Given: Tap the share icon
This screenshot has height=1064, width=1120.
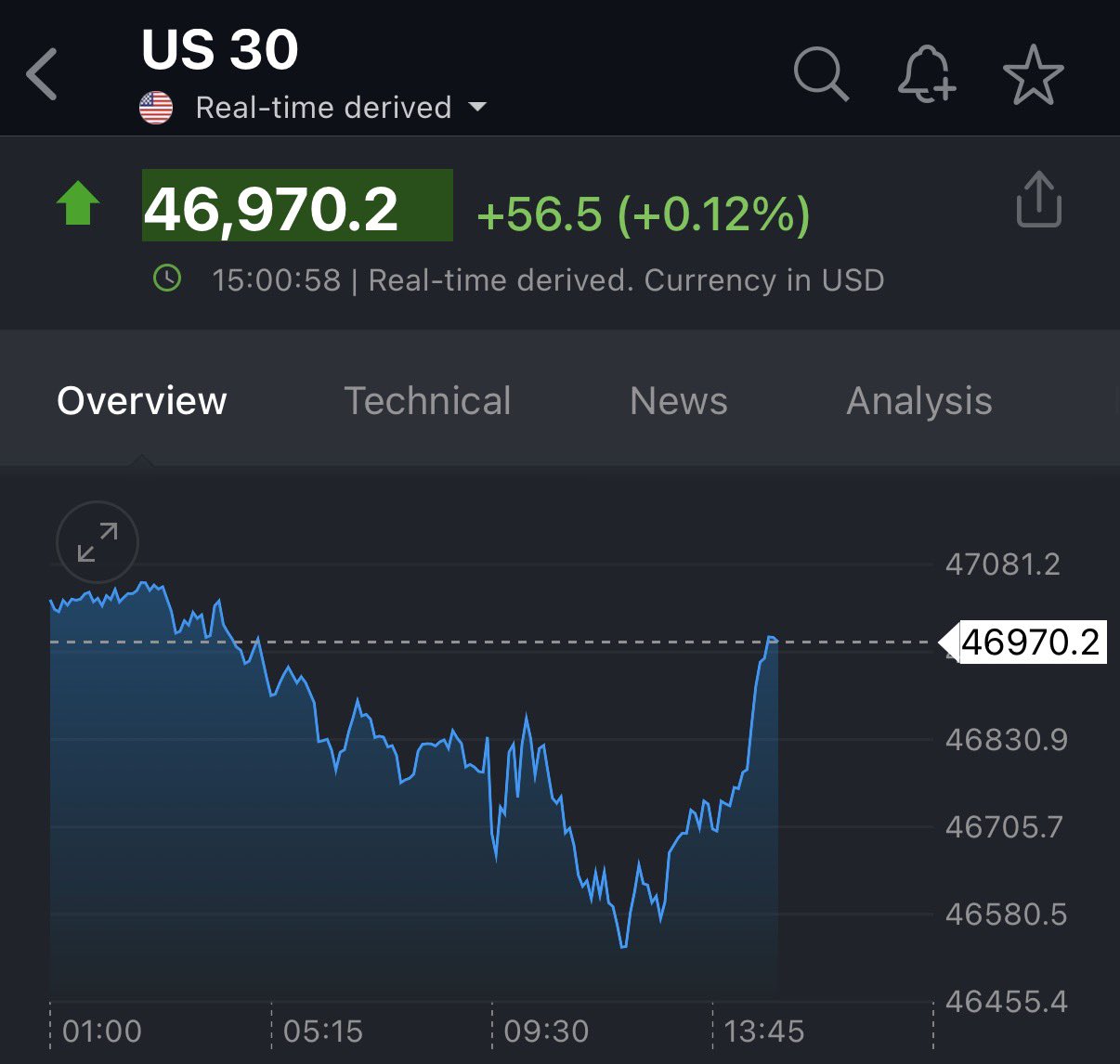Looking at the screenshot, I should tap(1038, 199).
